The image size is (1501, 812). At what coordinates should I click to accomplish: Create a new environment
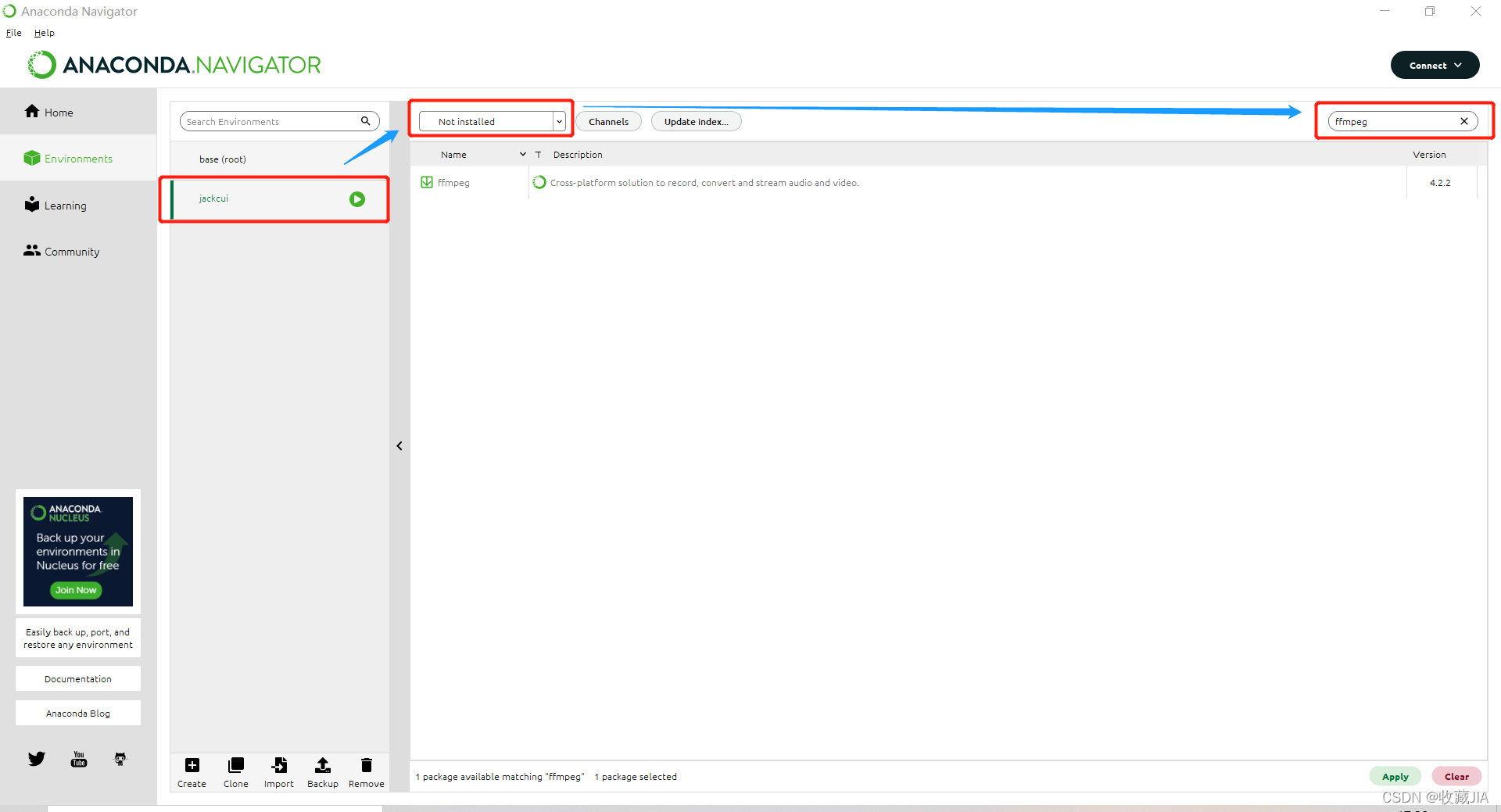click(x=192, y=772)
